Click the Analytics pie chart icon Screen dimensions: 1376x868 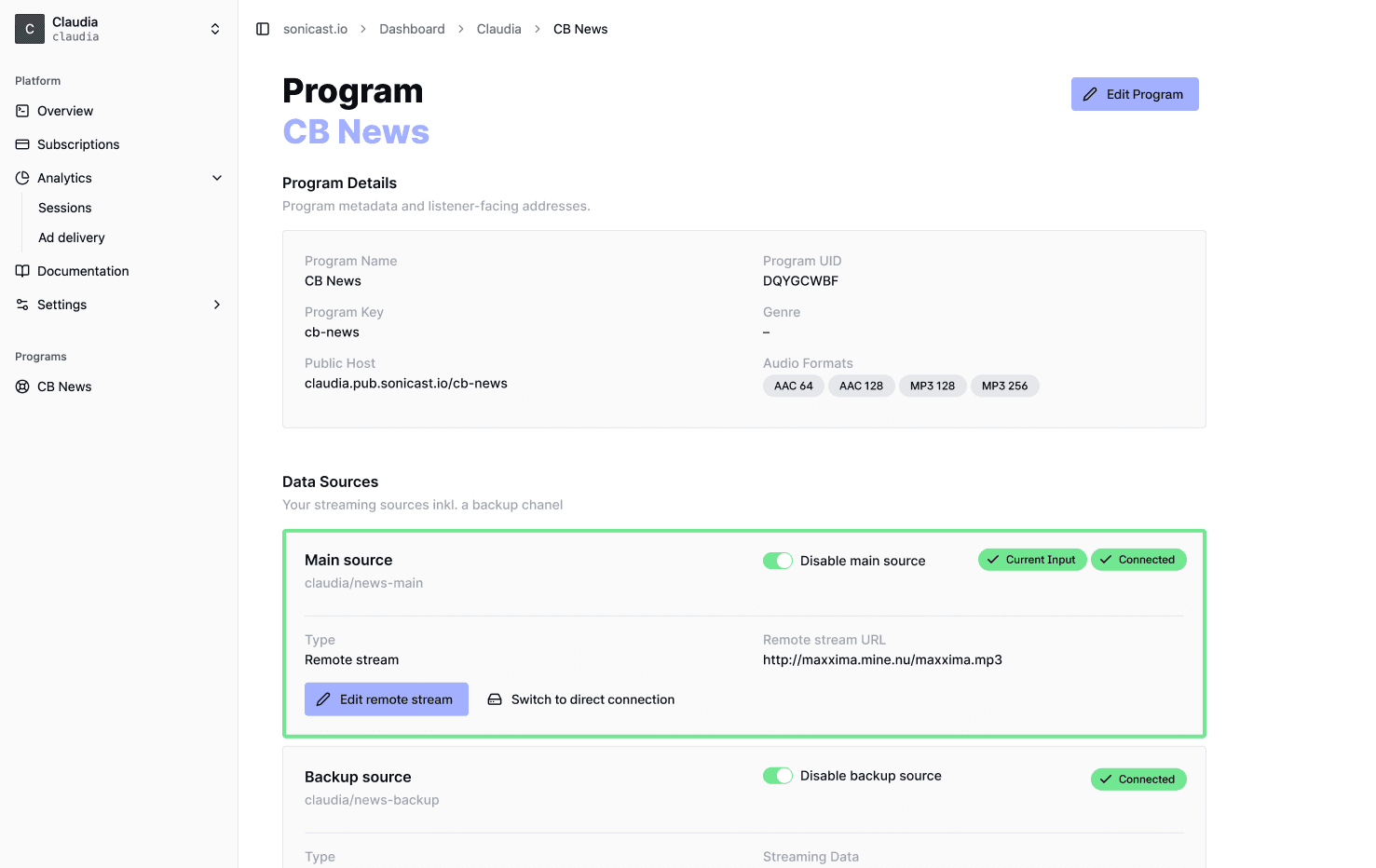tap(22, 178)
